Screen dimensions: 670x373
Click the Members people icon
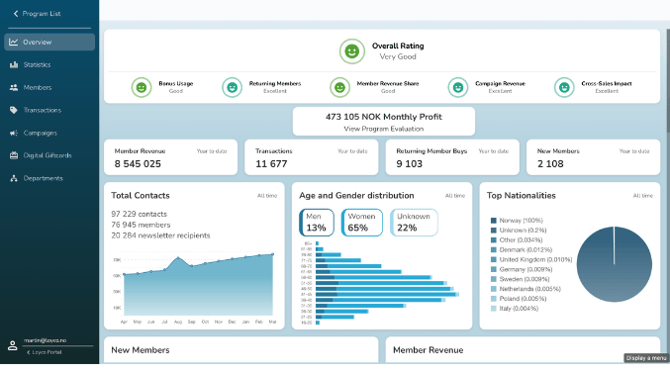click(14, 87)
